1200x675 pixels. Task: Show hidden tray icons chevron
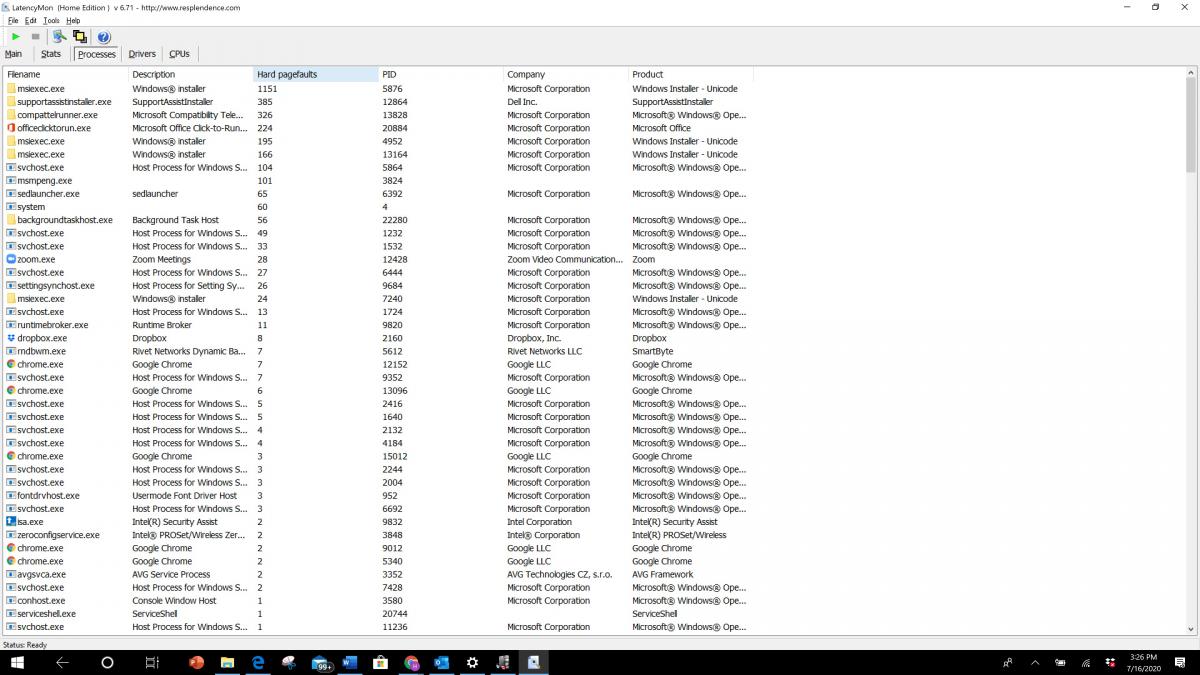1034,662
